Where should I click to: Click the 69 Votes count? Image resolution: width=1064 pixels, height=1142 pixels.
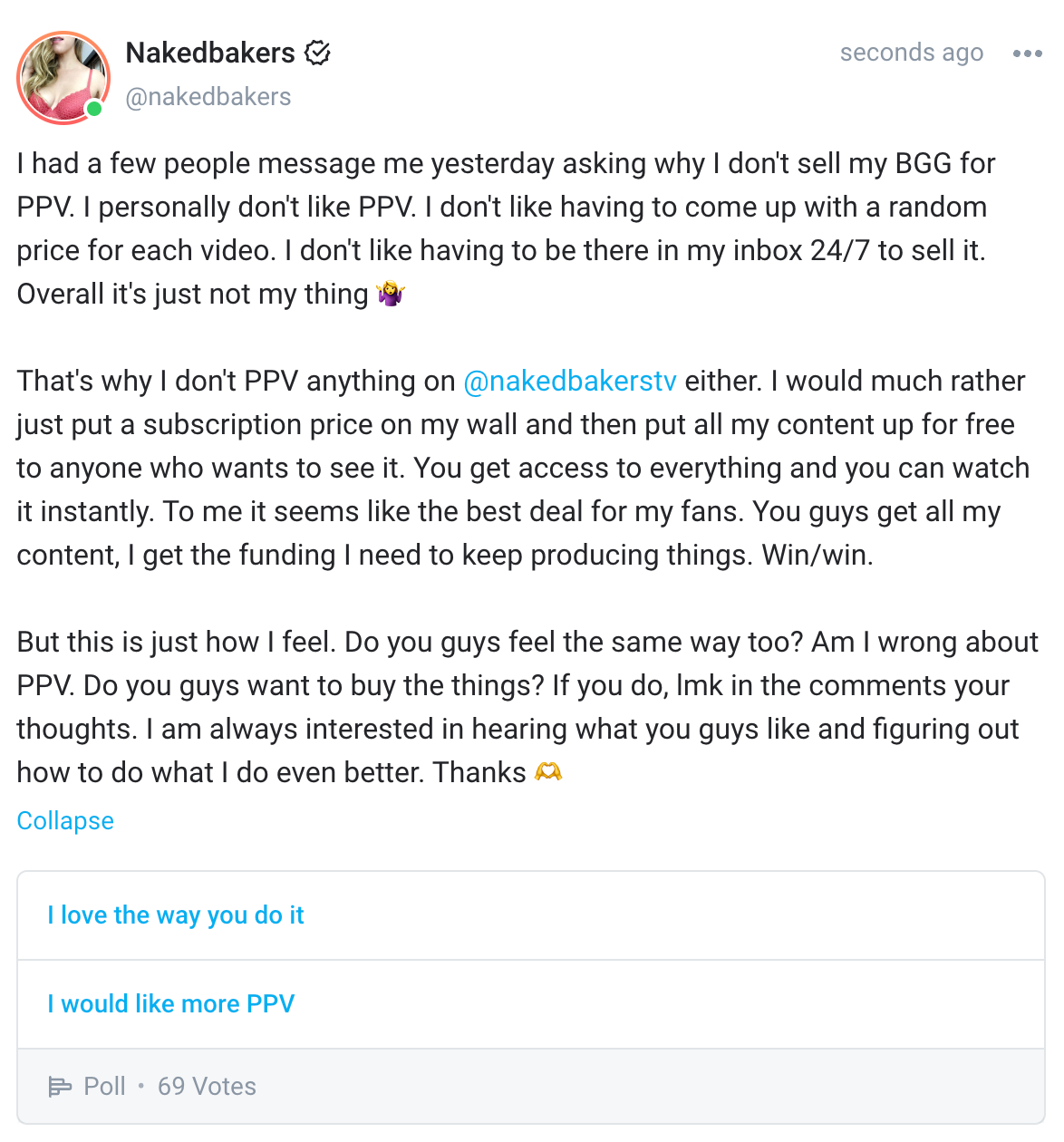coord(207,1086)
